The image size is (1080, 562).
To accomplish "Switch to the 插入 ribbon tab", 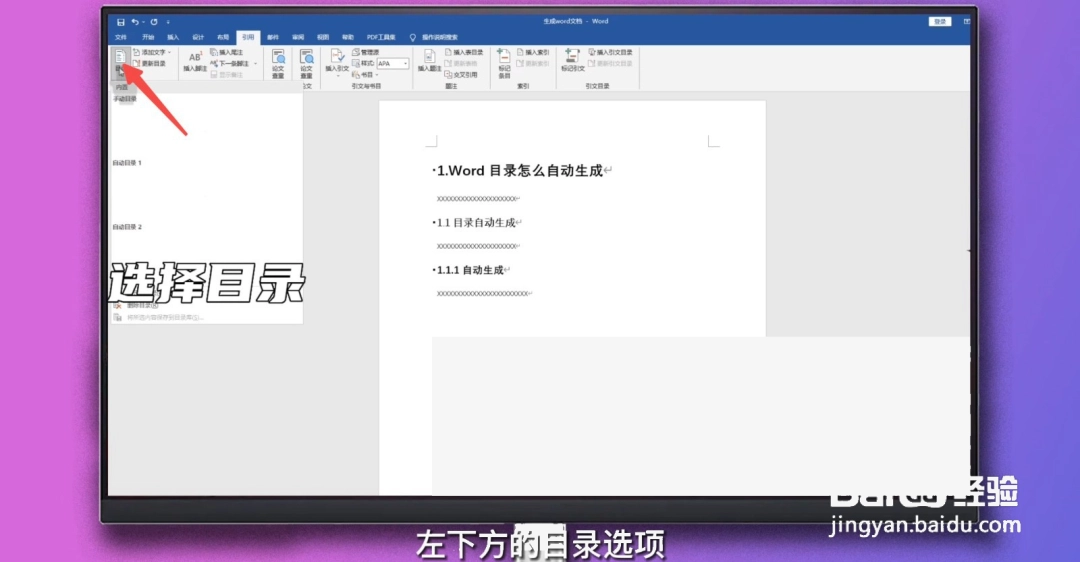I will pos(173,37).
